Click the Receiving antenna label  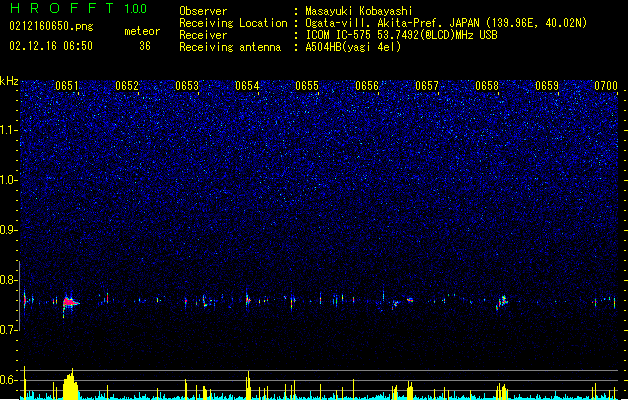pos(230,47)
